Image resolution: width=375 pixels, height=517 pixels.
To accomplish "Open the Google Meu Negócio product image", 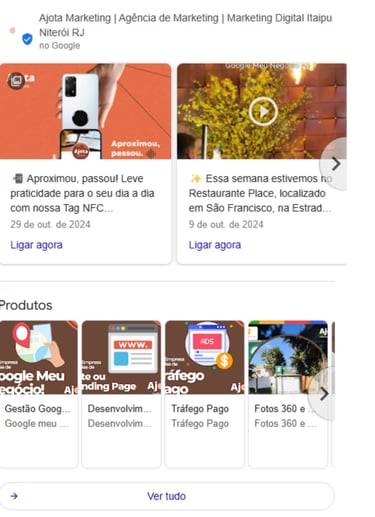I will [39, 357].
